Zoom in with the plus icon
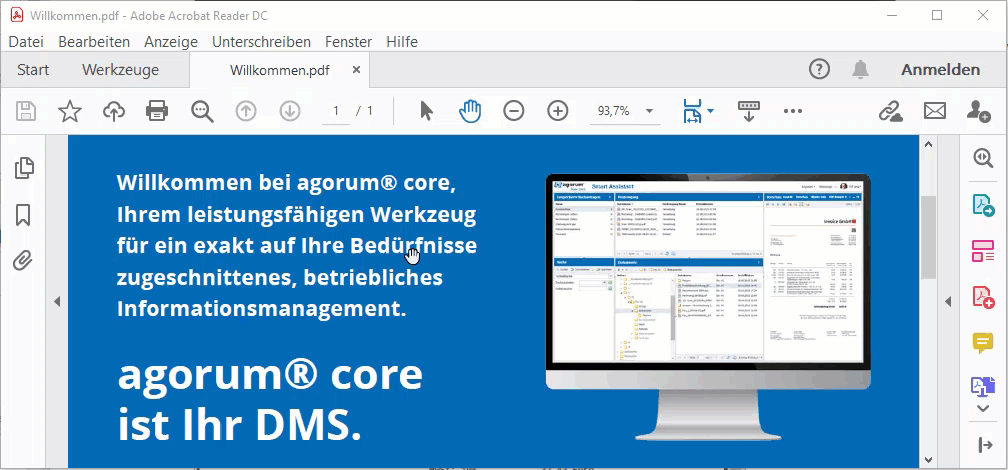Image resolution: width=1008 pixels, height=470 pixels. click(558, 111)
